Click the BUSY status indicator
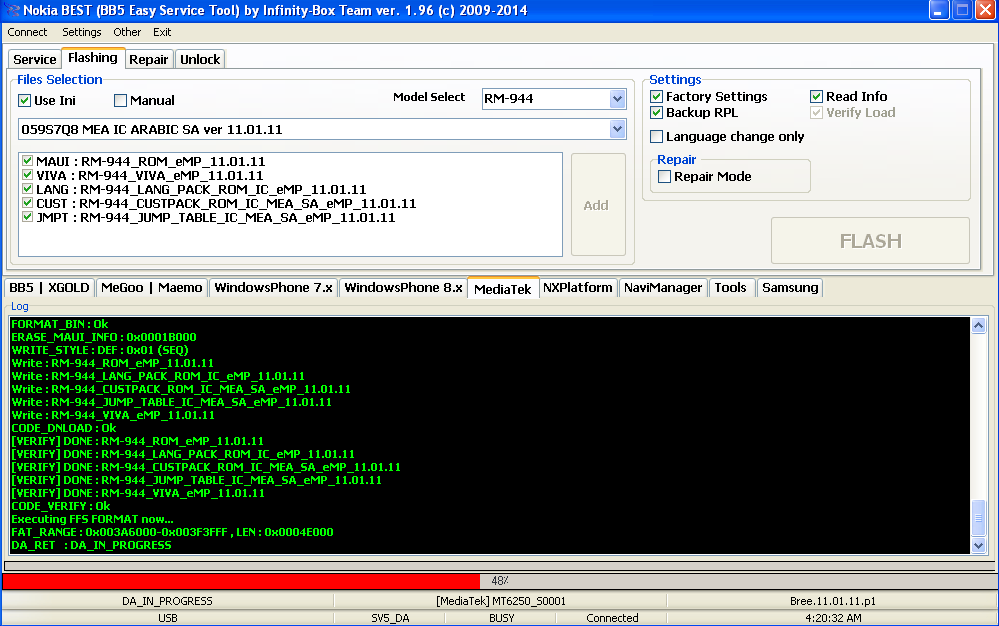Viewport: 999px width, 626px height. (501, 618)
